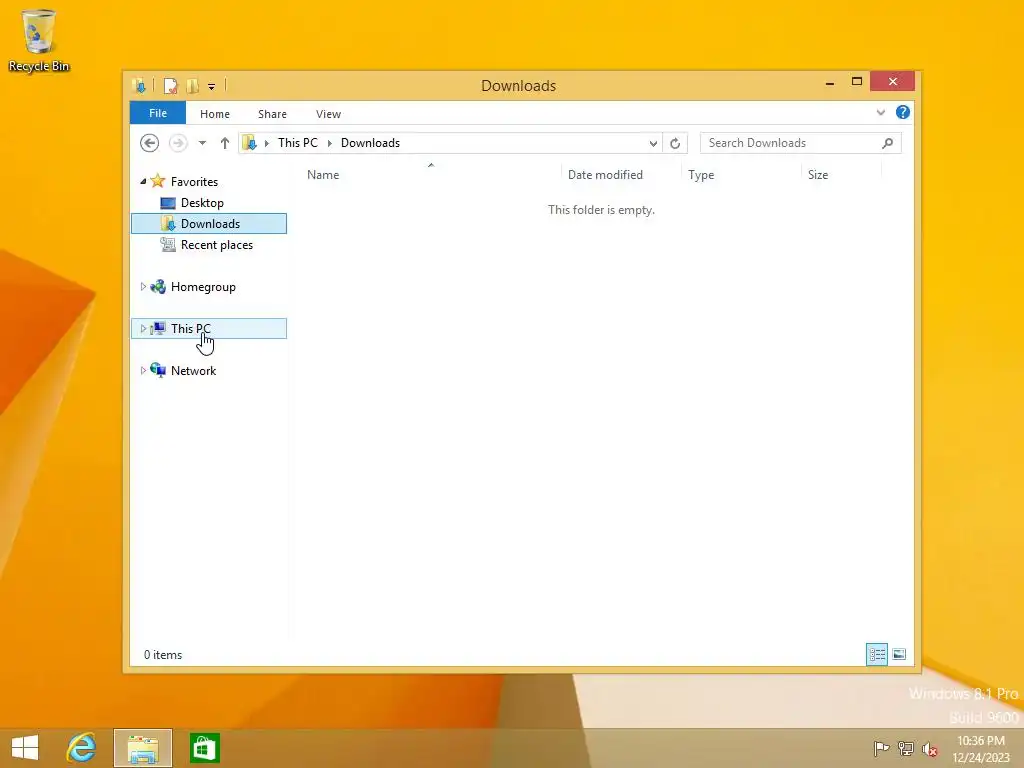This screenshot has width=1024, height=768.
Task: Minimize the Downloads window
Action: 830,82
